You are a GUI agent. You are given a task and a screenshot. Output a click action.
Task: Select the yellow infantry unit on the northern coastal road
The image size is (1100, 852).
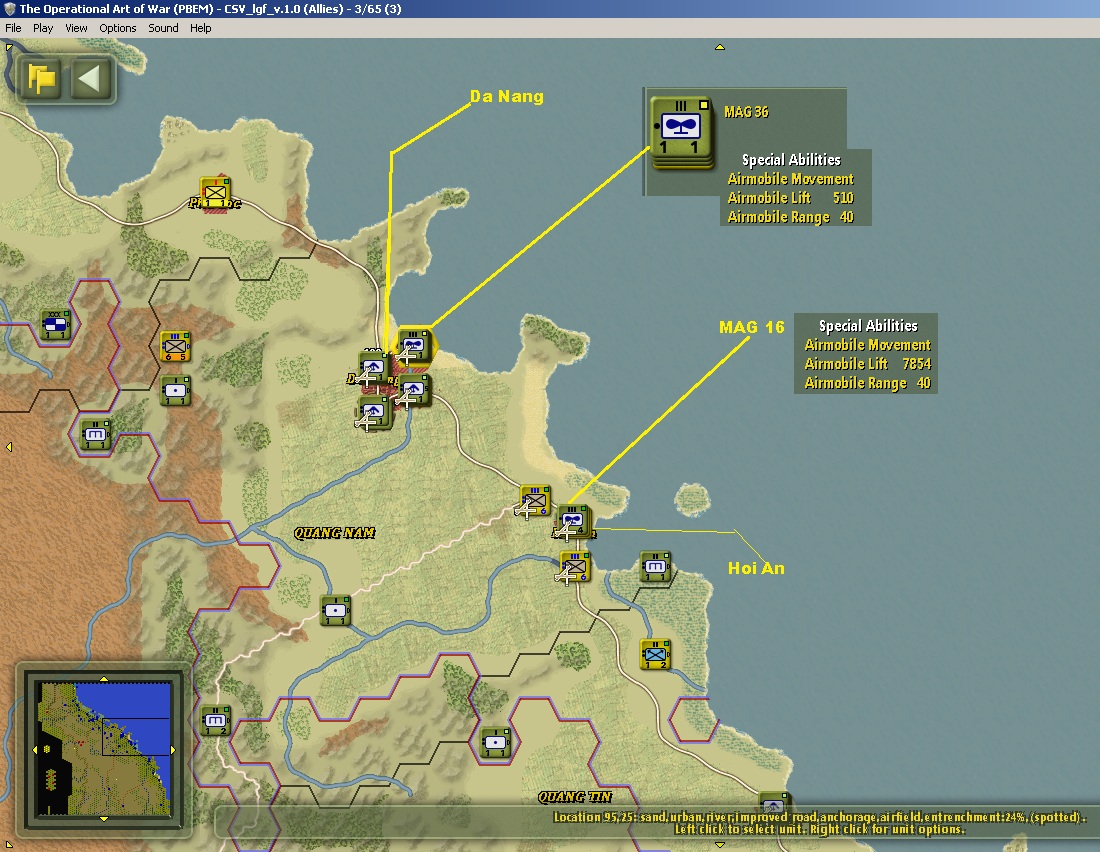click(215, 192)
